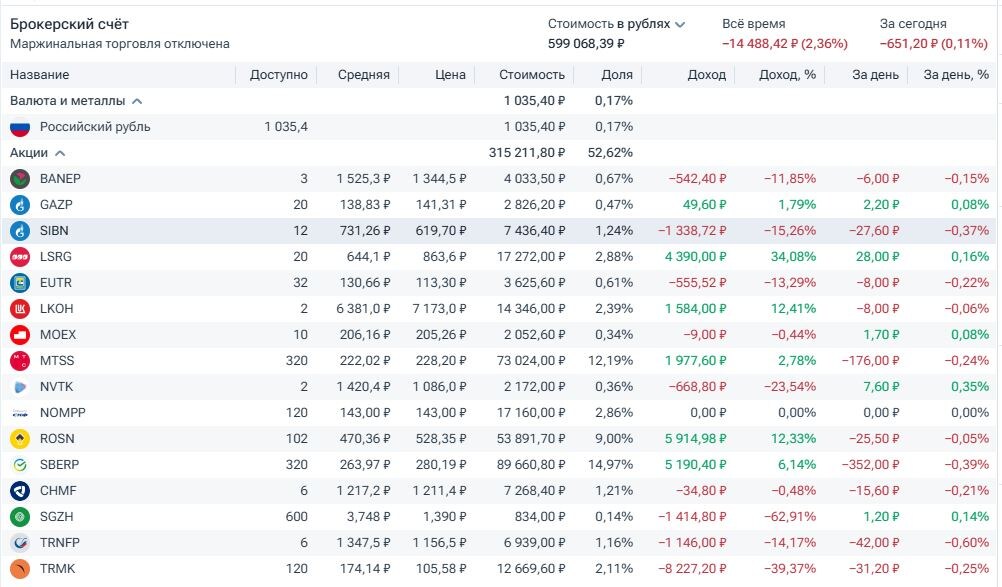Screen dimensions: 1002x587
Task: Click the LKOH Lukoil logo icon
Action: coord(20,309)
